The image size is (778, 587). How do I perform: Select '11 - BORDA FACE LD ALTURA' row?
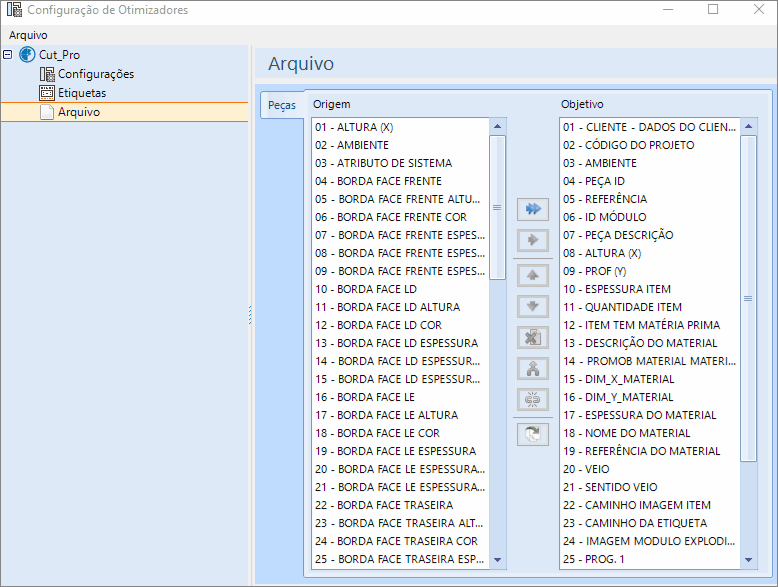pos(400,307)
